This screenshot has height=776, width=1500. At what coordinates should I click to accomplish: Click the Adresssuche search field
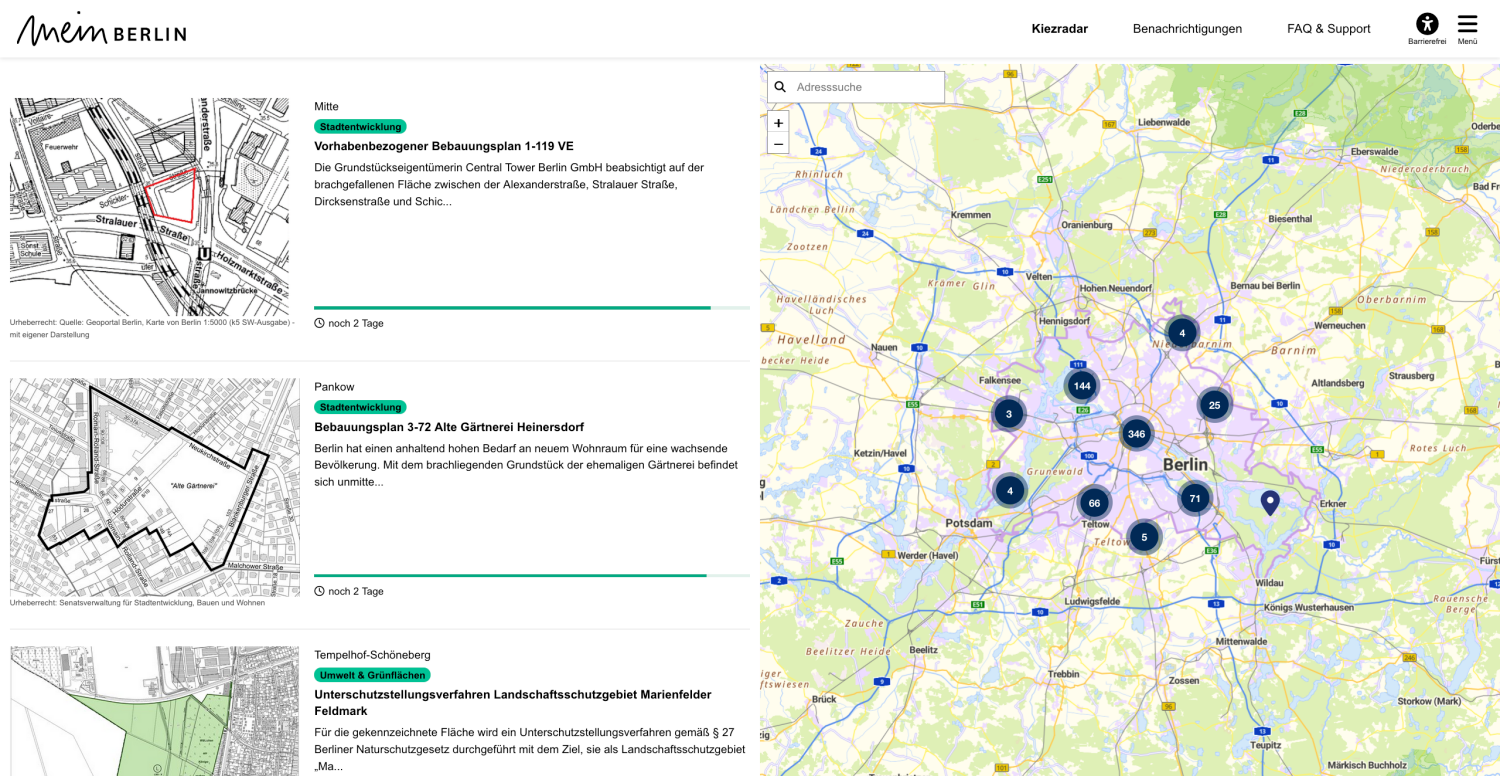(865, 87)
